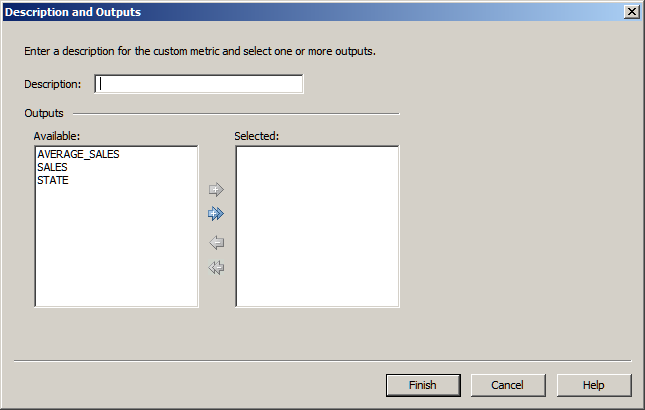Image resolution: width=645 pixels, height=410 pixels.
Task: Click the Description and Outputs title bar
Action: click(300, 12)
